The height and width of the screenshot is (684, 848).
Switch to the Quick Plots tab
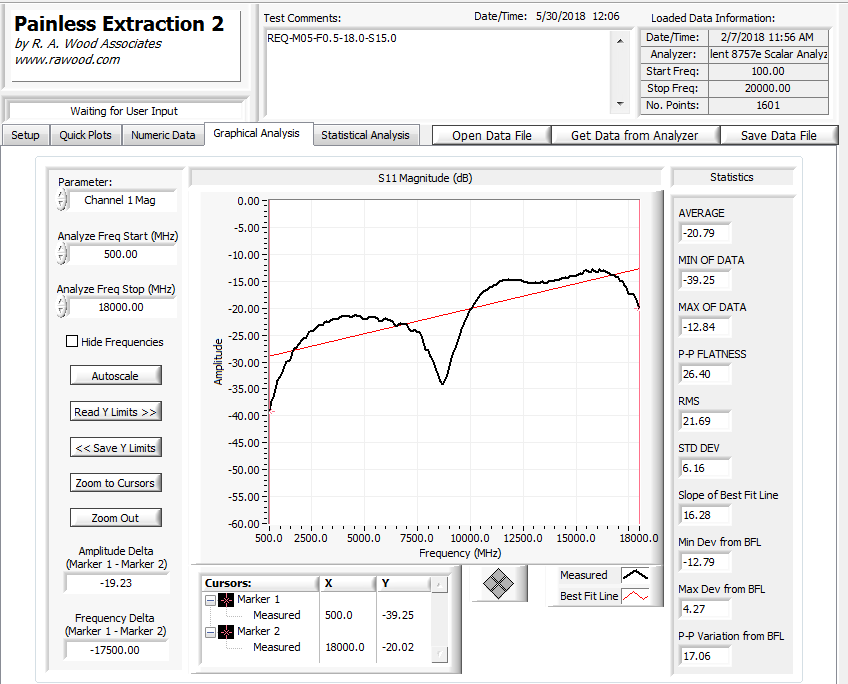point(85,135)
